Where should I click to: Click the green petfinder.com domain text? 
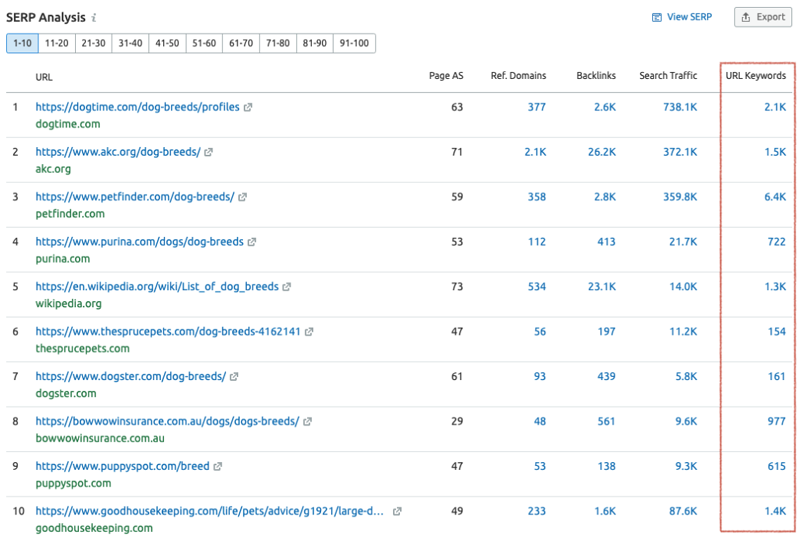click(x=70, y=214)
